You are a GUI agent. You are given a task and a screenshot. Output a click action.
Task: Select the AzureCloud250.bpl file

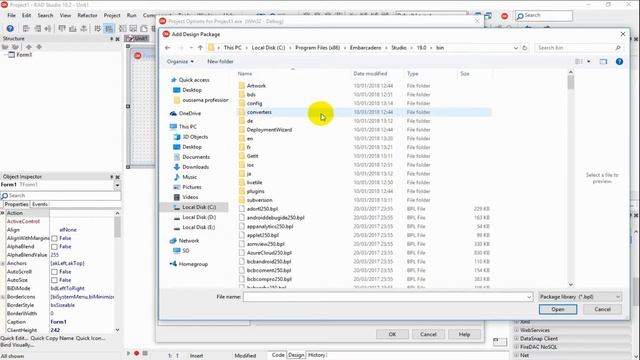[269, 253]
